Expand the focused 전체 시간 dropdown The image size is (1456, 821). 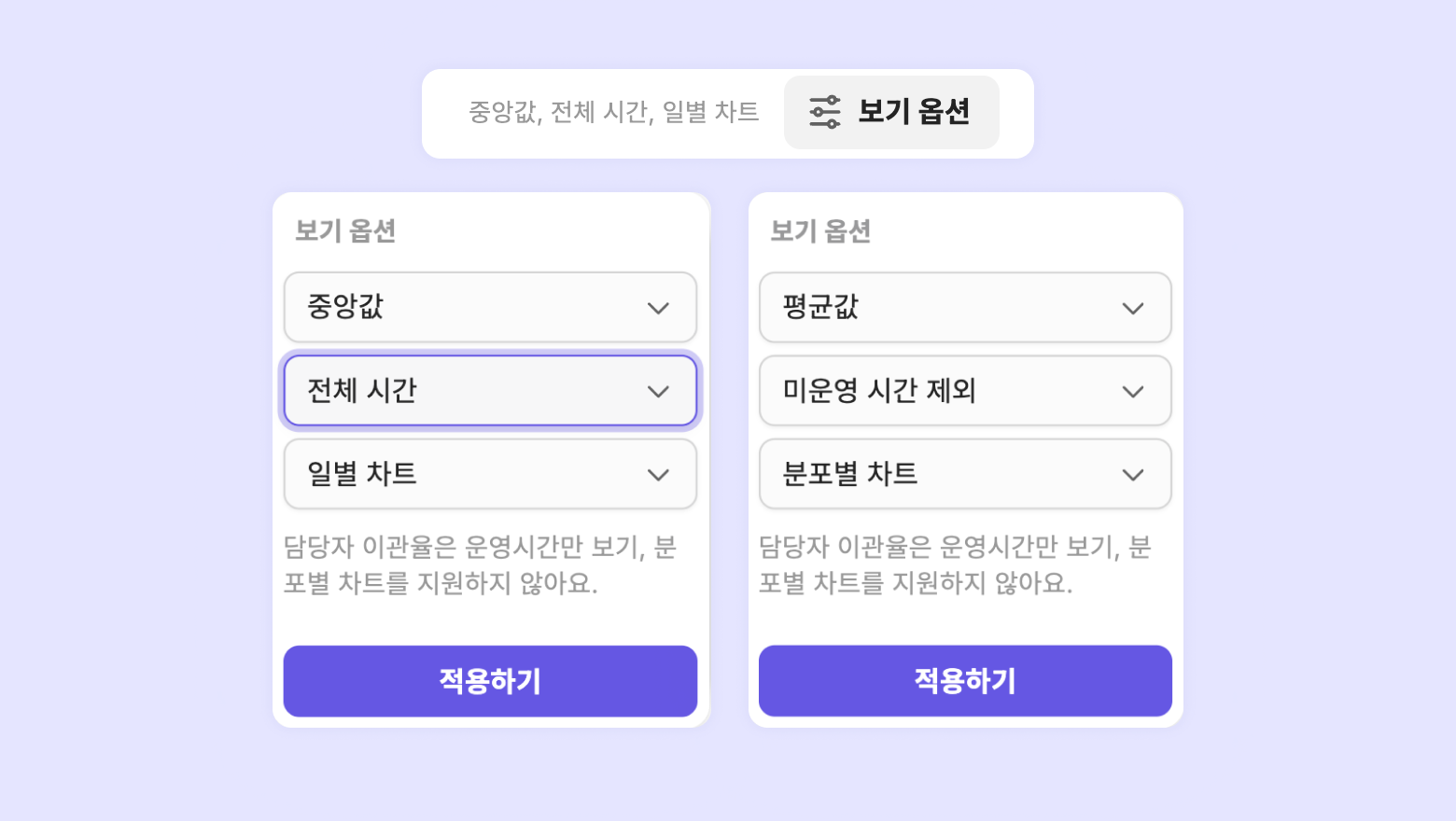pyautogui.click(x=467, y=390)
